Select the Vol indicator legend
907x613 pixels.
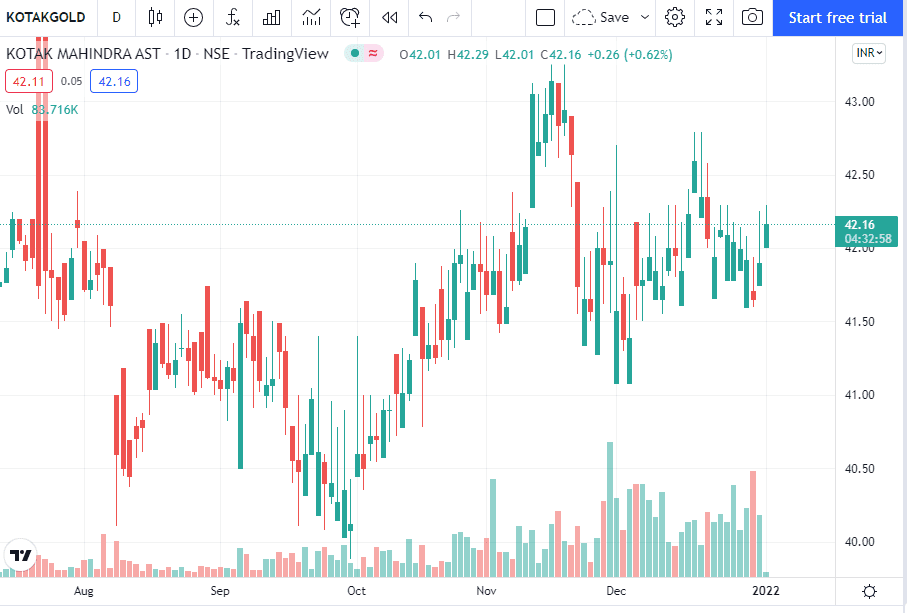[x=14, y=110]
